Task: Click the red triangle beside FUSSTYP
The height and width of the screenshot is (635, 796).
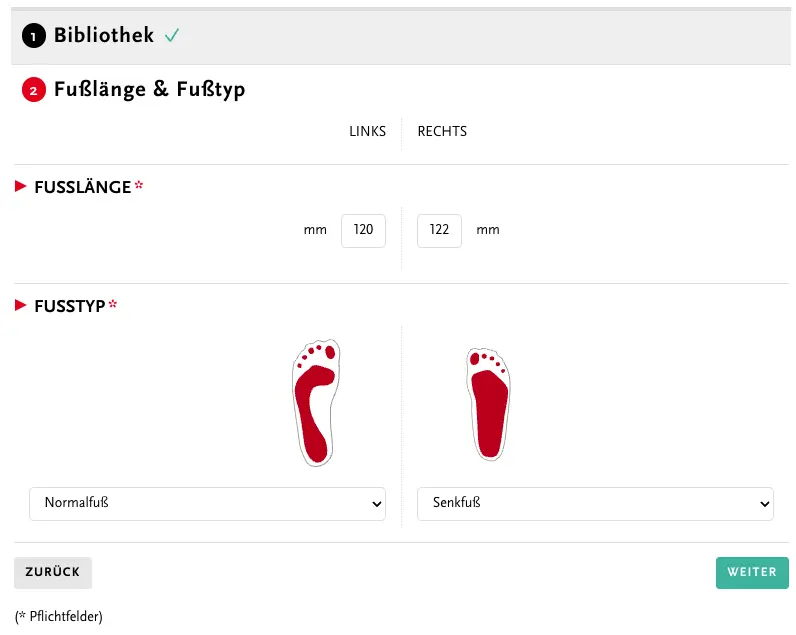Action: (21, 305)
